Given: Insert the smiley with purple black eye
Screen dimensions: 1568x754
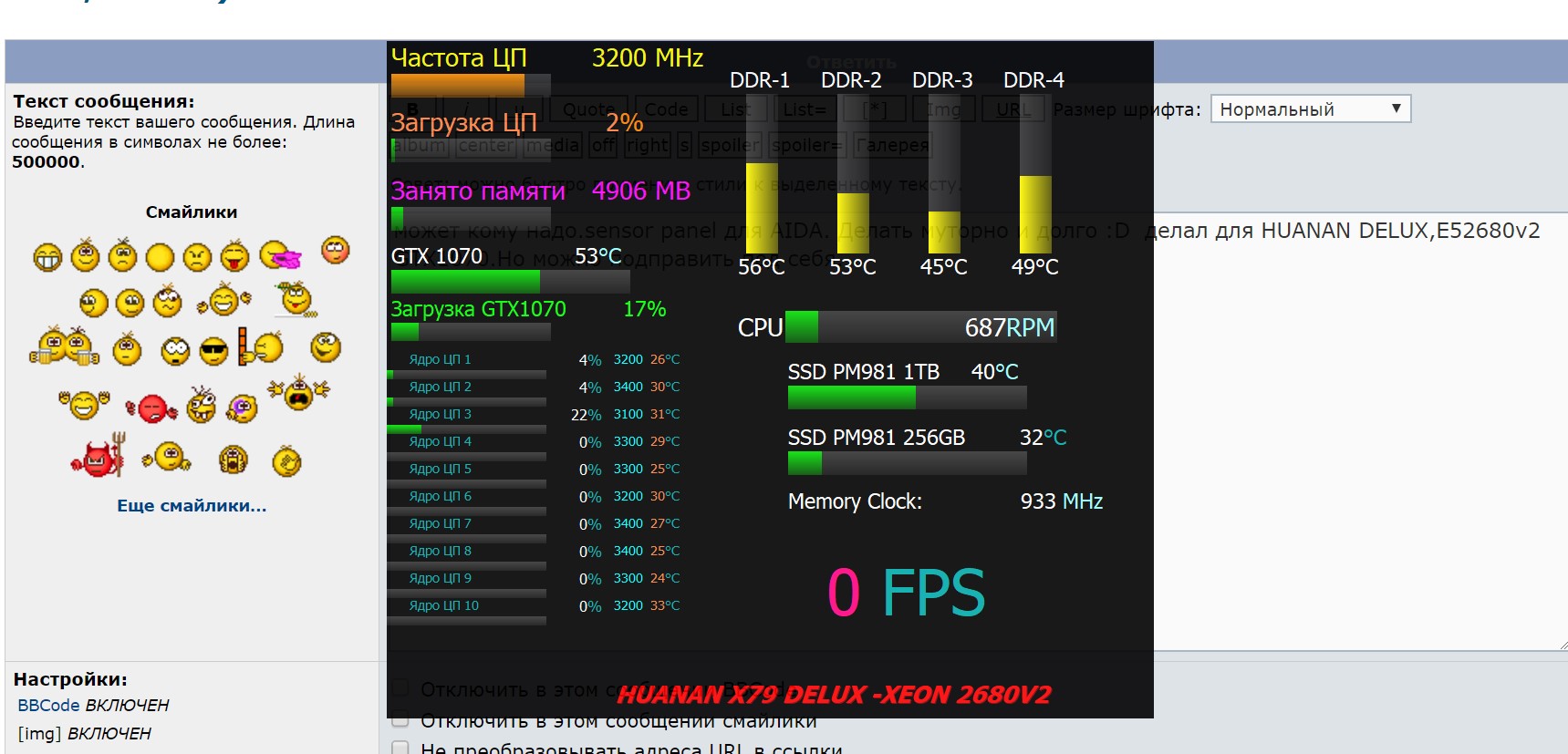Looking at the screenshot, I should pos(242,408).
